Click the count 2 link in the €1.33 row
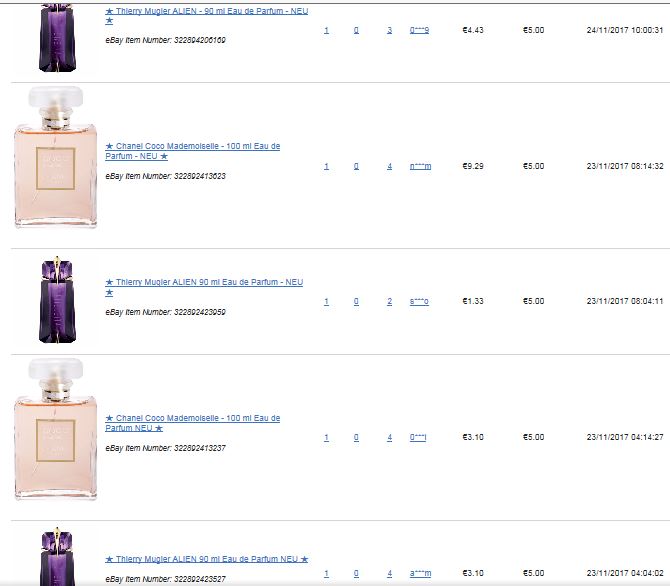The image size is (670, 586). click(x=390, y=301)
